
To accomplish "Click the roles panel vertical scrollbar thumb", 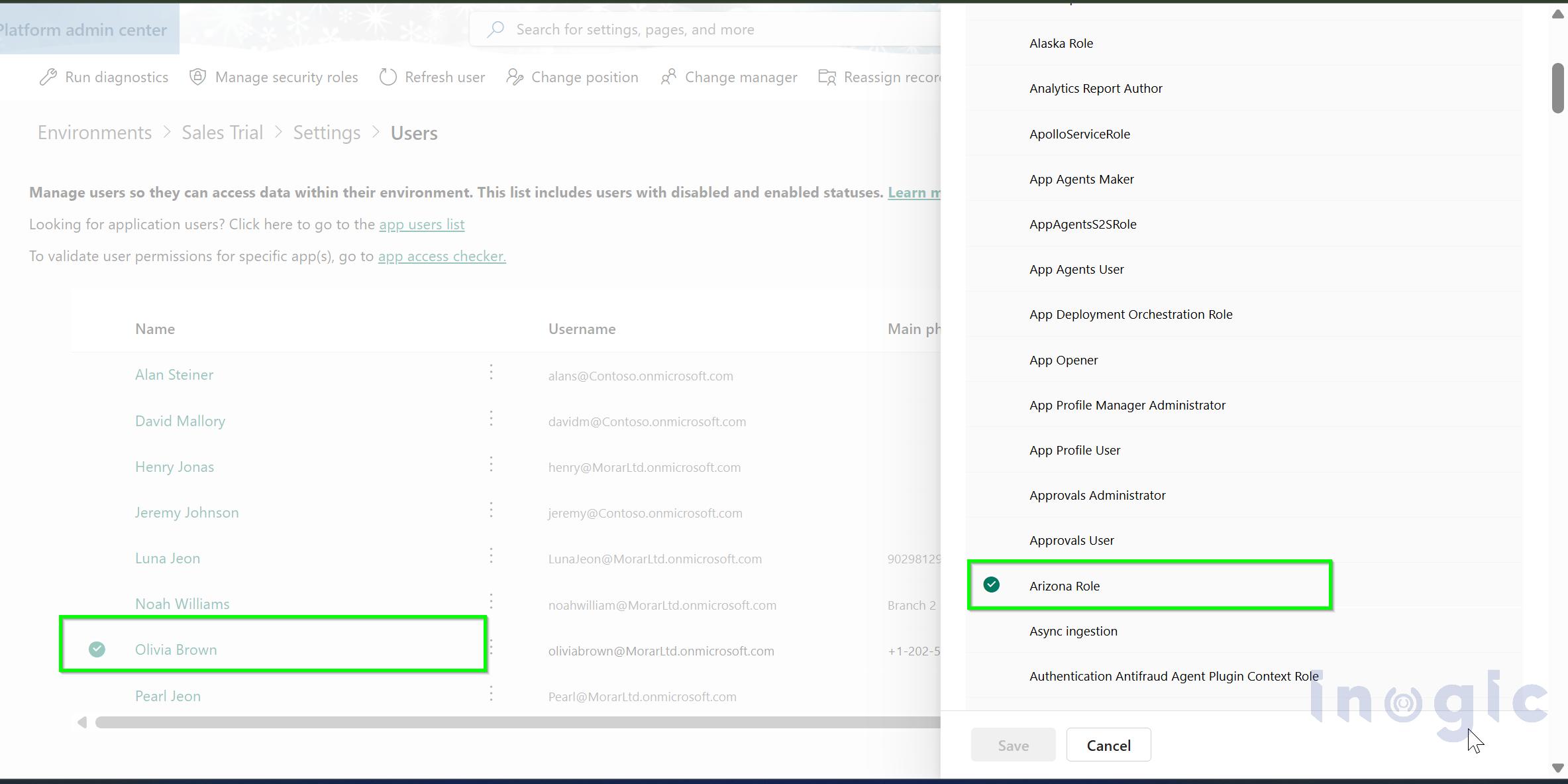I will pyautogui.click(x=1557, y=88).
